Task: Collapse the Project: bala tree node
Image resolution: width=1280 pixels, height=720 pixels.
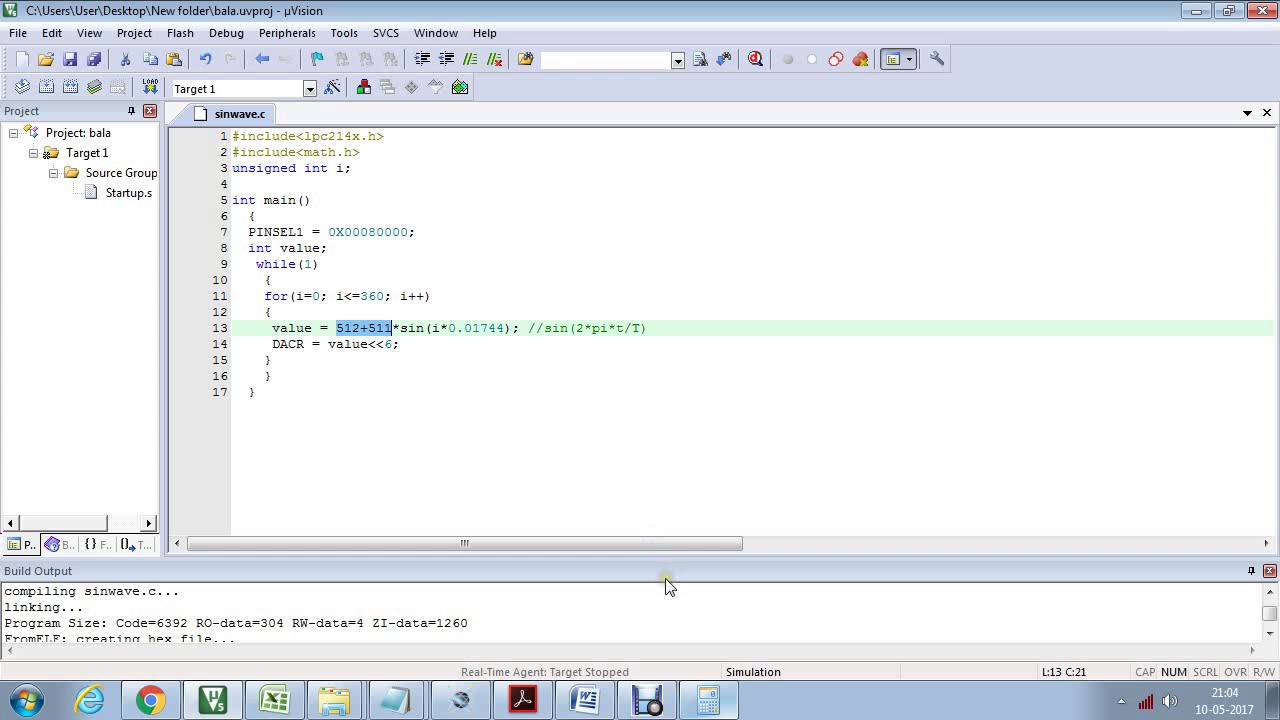Action: (x=13, y=133)
